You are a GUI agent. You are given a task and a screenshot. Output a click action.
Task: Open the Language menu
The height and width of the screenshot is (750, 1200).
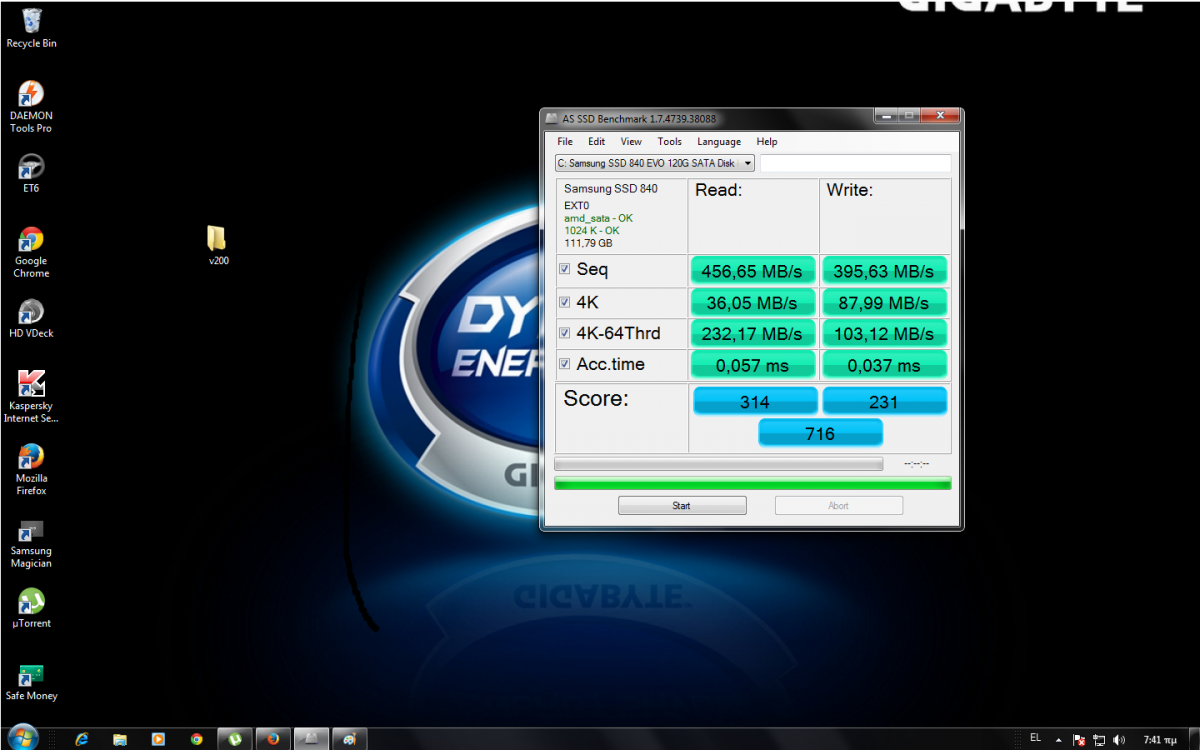pos(719,142)
